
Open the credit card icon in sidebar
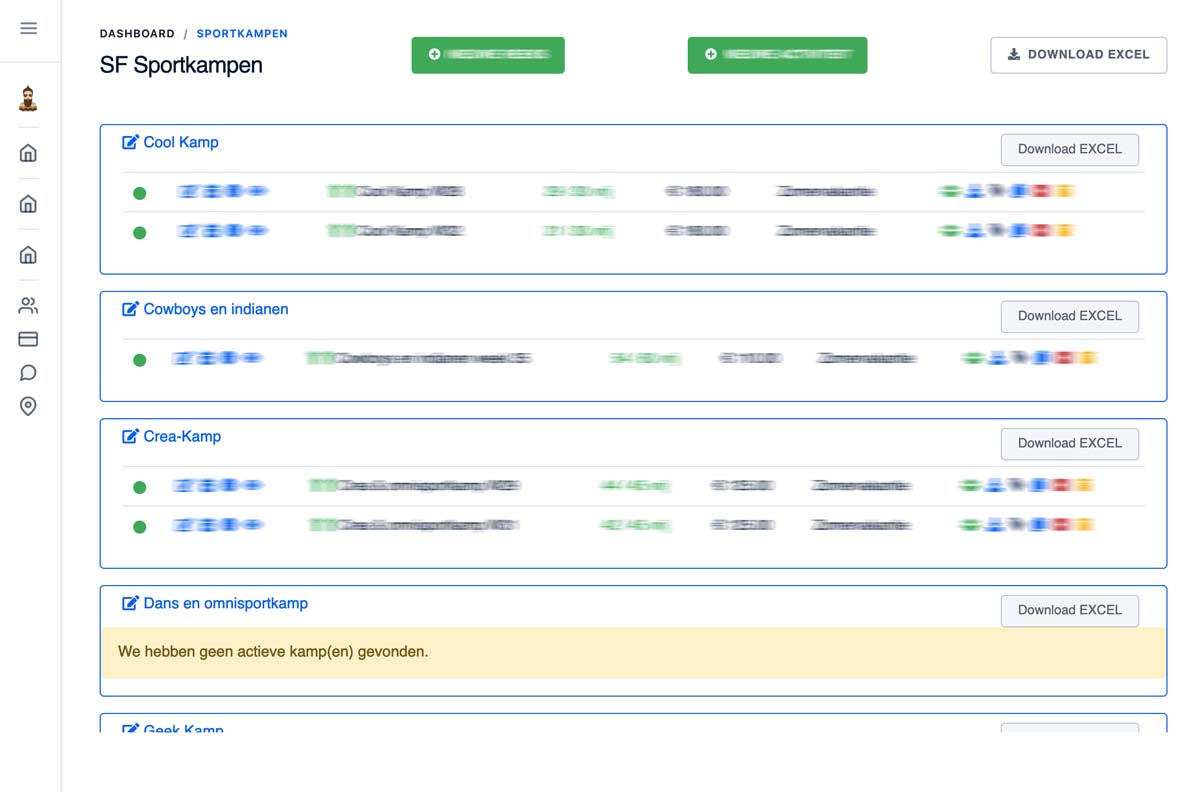coord(29,340)
